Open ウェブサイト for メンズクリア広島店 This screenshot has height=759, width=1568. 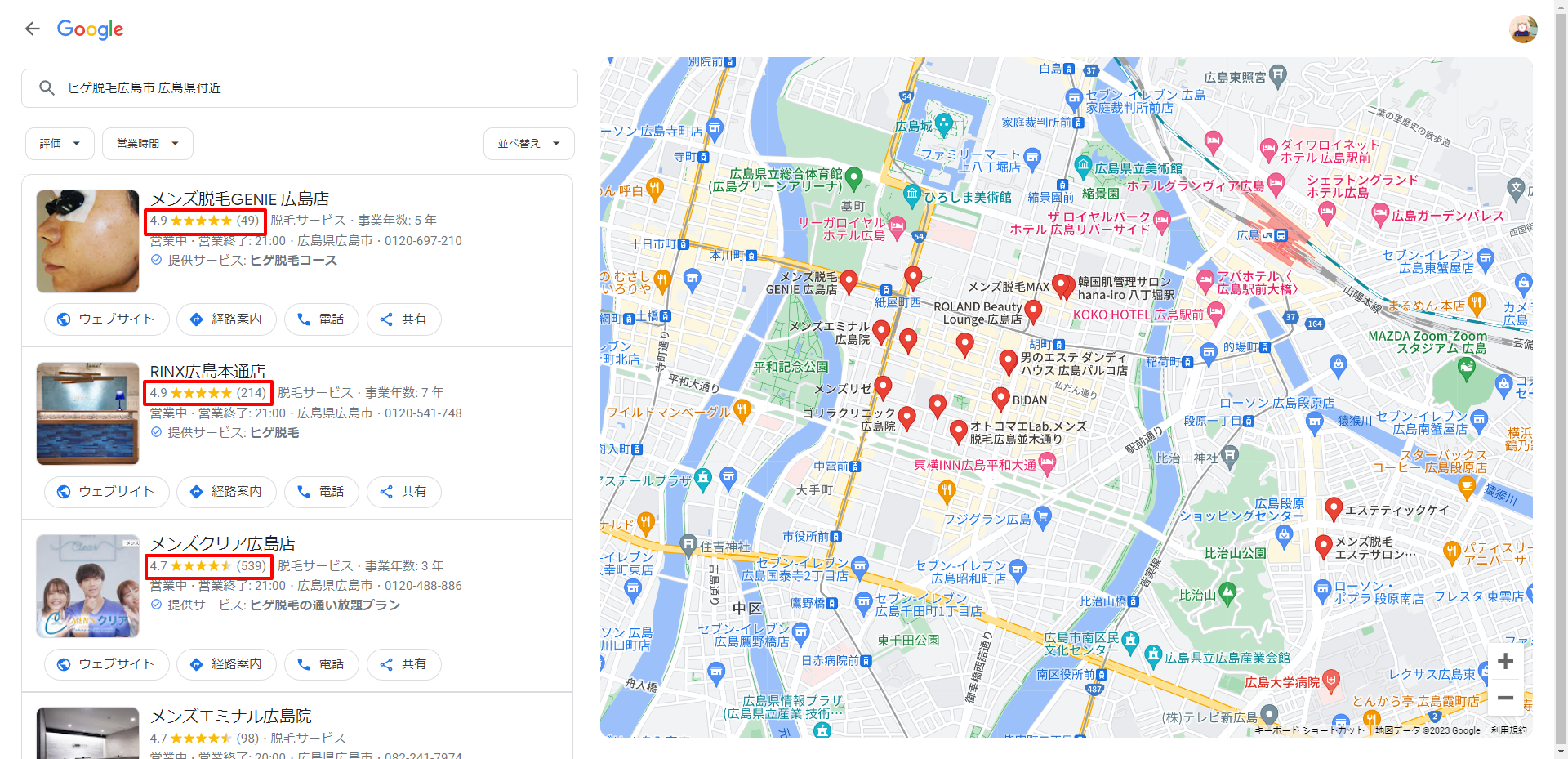click(x=106, y=664)
